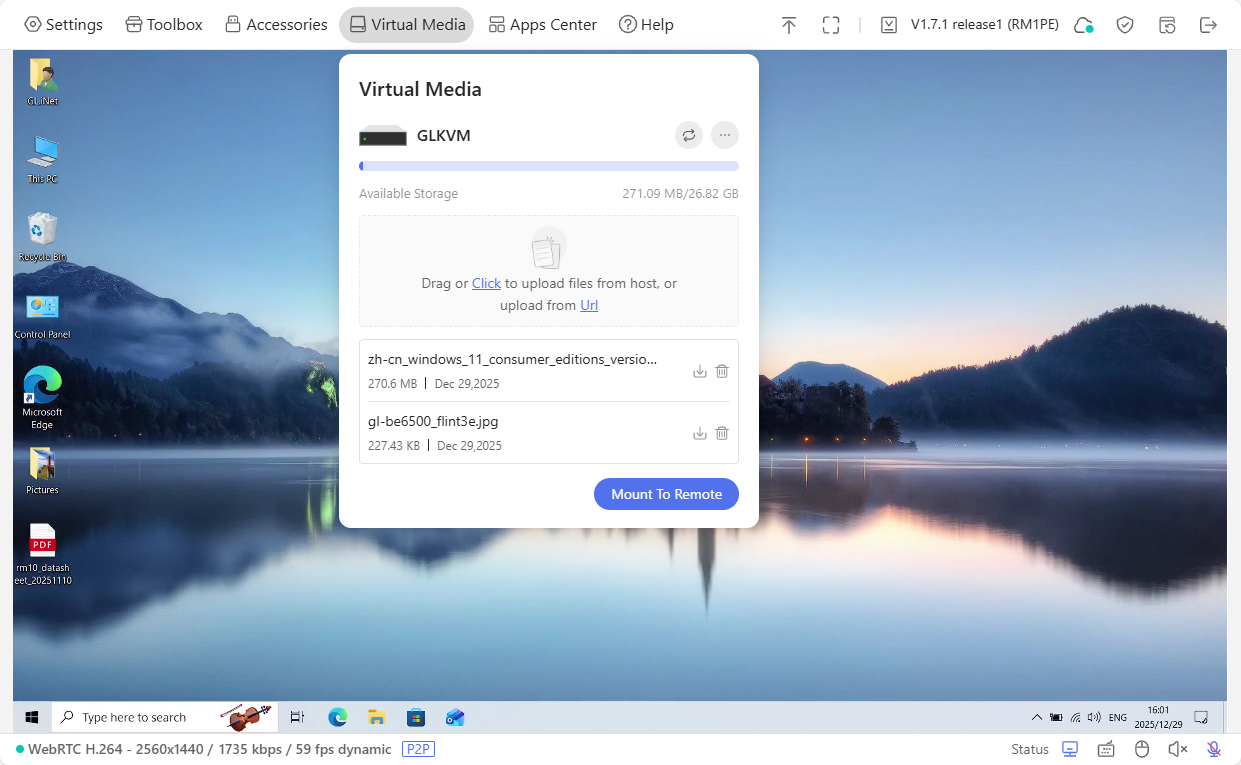
Task: Open the security shield icon in the toolbar
Action: coord(1124,24)
